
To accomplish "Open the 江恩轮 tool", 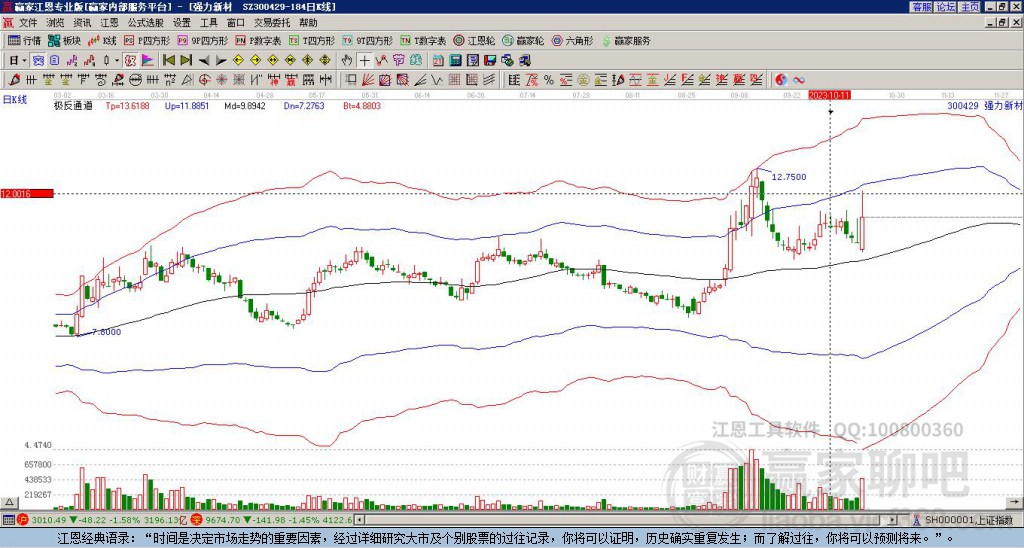I will coord(475,40).
